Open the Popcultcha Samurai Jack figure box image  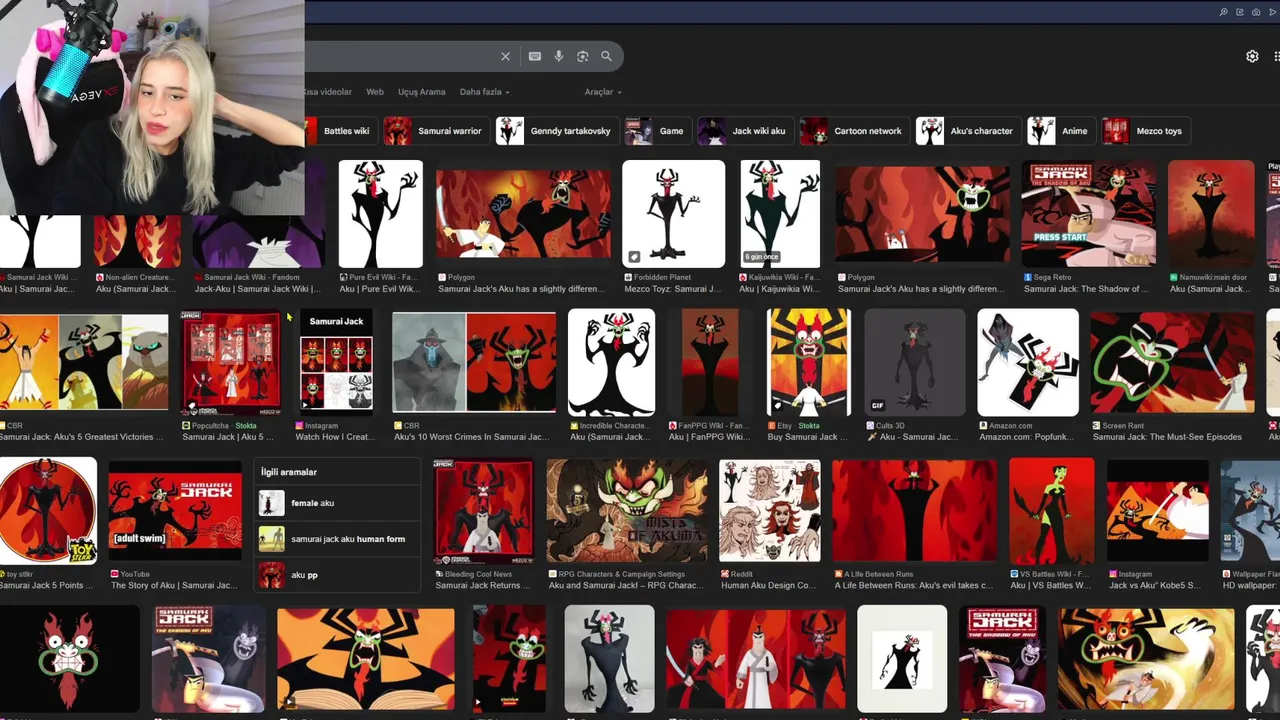[230, 362]
